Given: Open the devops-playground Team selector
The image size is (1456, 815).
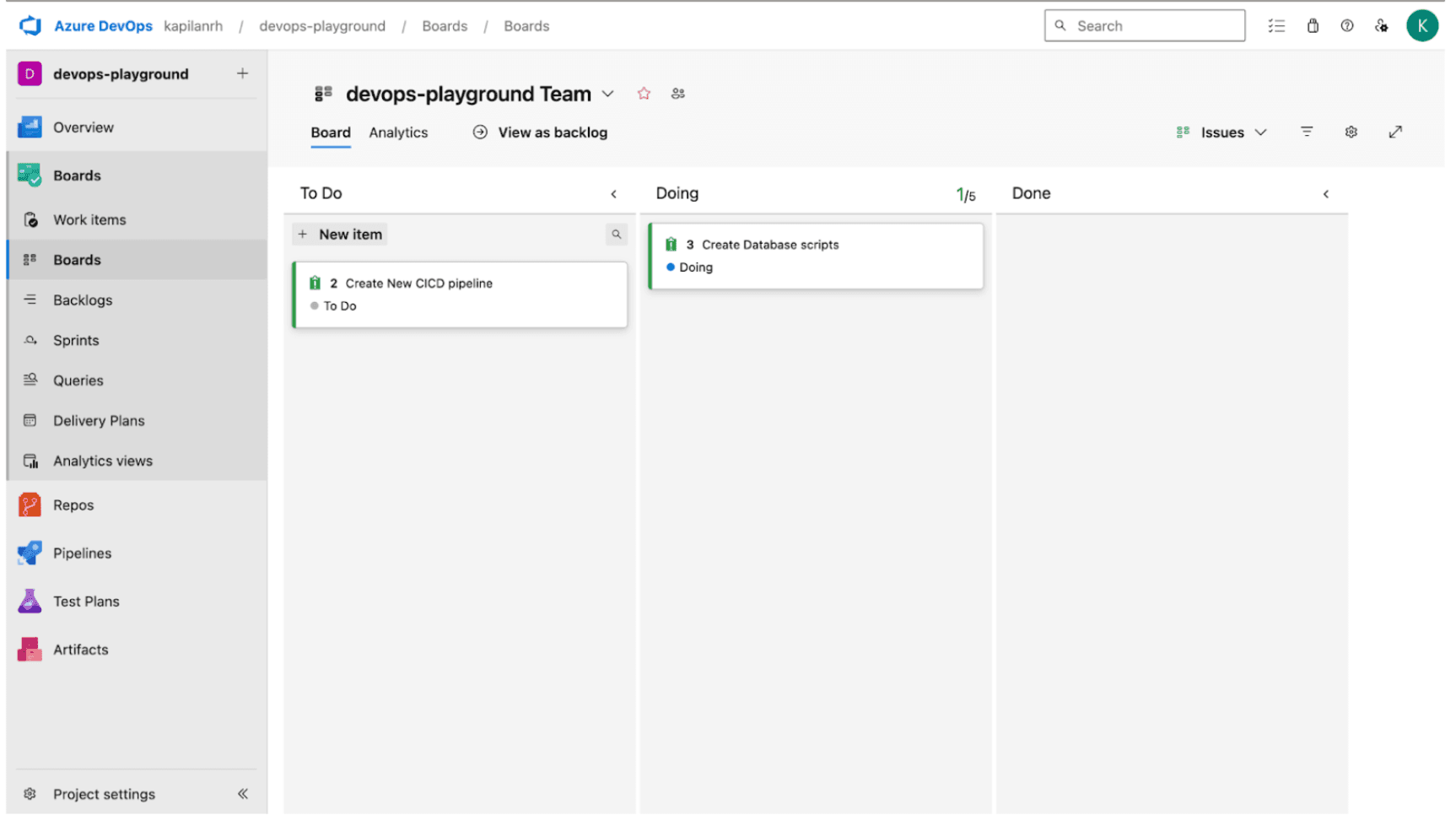Looking at the screenshot, I should 608,94.
